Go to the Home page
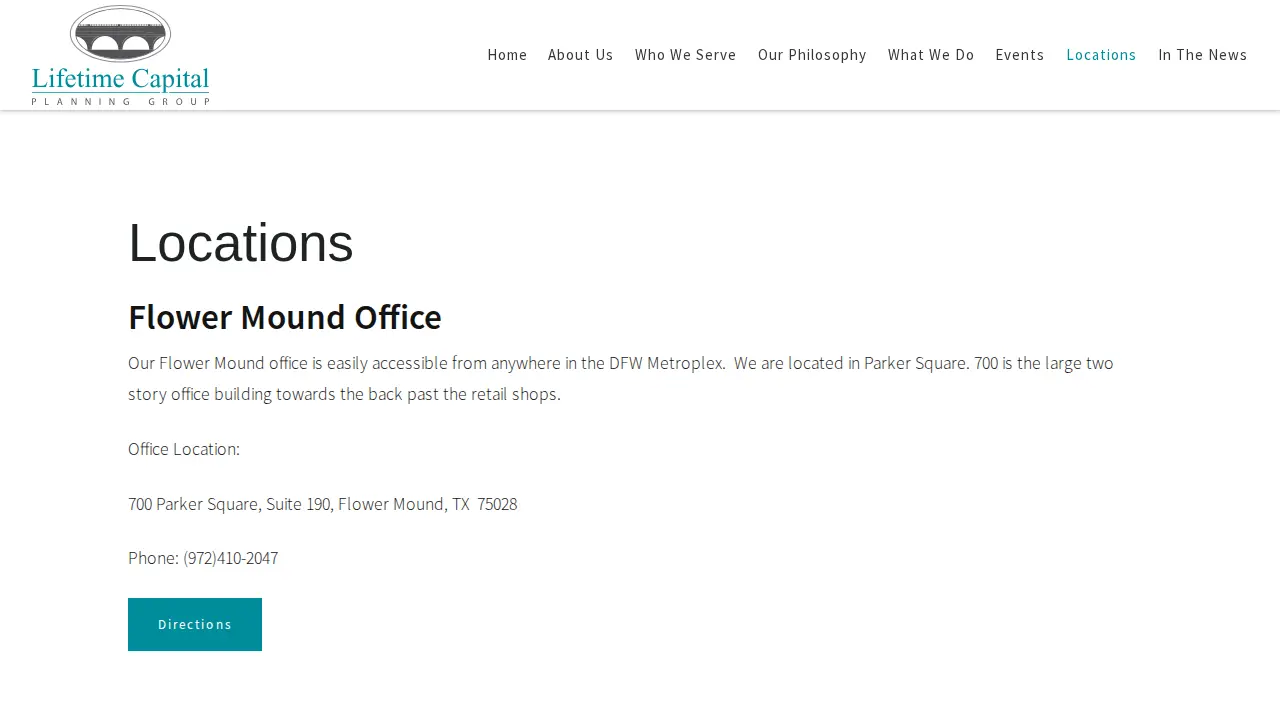This screenshot has height=720, width=1280. (x=507, y=55)
